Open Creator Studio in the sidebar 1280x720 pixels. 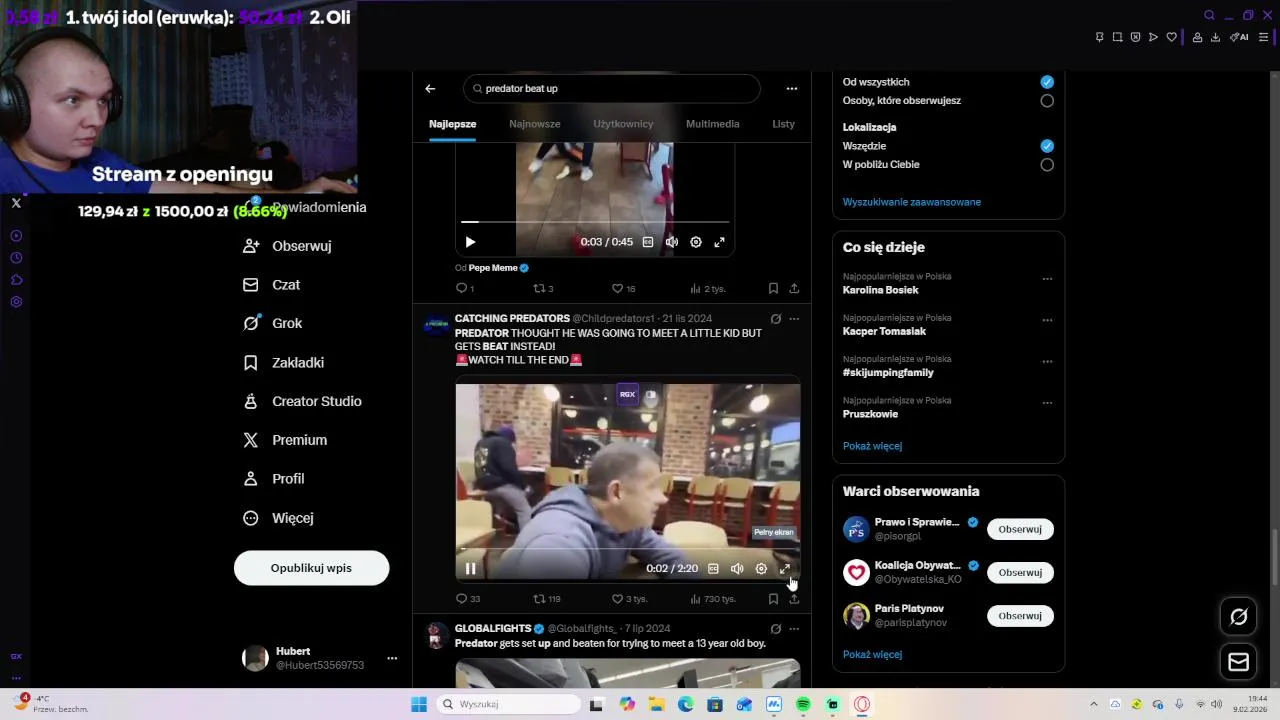pyautogui.click(x=302, y=401)
